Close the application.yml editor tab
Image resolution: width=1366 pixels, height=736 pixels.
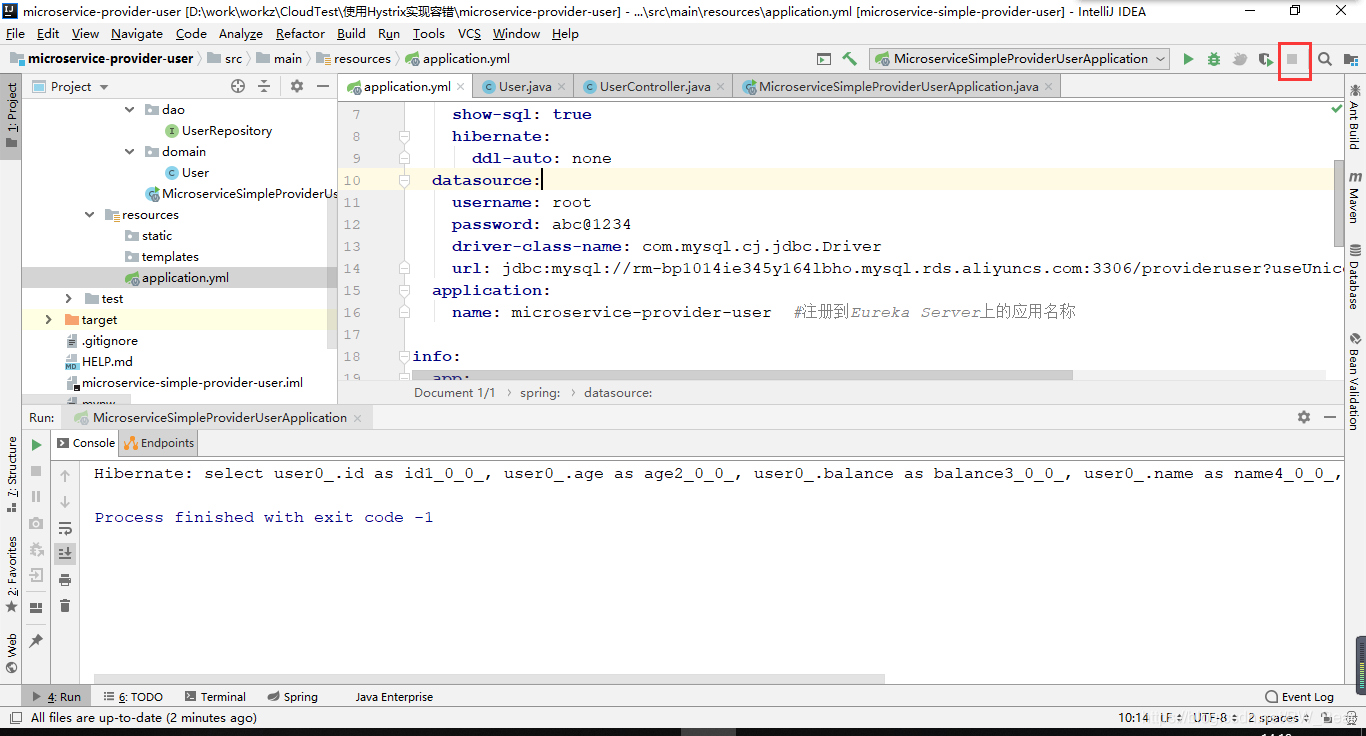[x=461, y=87]
